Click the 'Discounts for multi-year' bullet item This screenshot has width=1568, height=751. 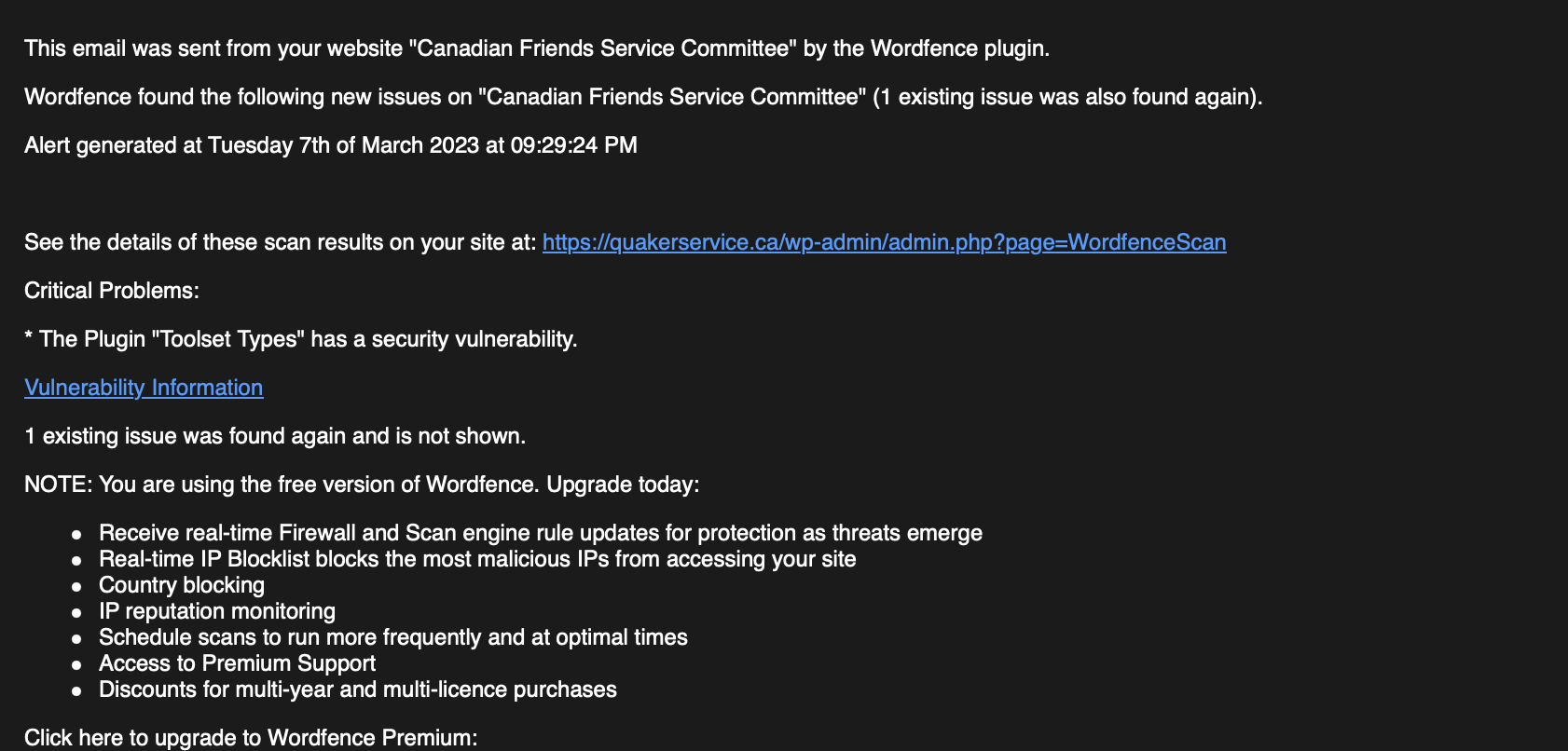358,690
